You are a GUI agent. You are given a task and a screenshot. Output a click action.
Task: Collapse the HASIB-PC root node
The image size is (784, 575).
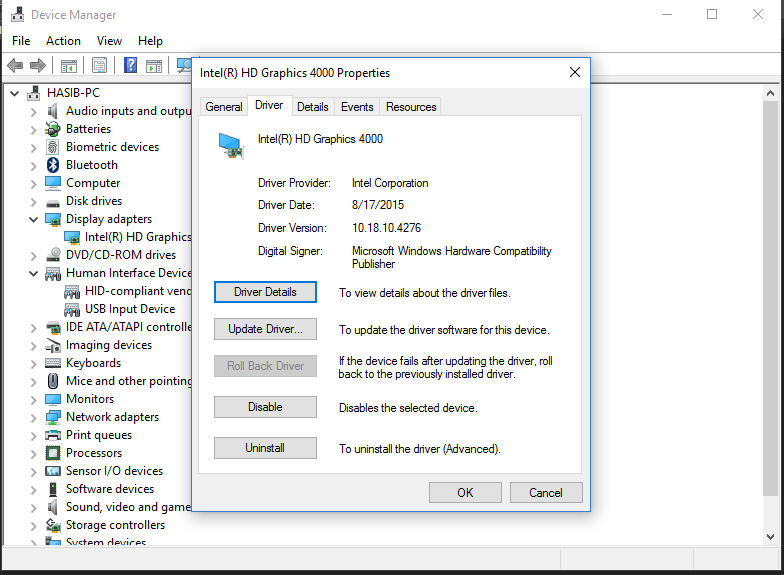(x=14, y=93)
